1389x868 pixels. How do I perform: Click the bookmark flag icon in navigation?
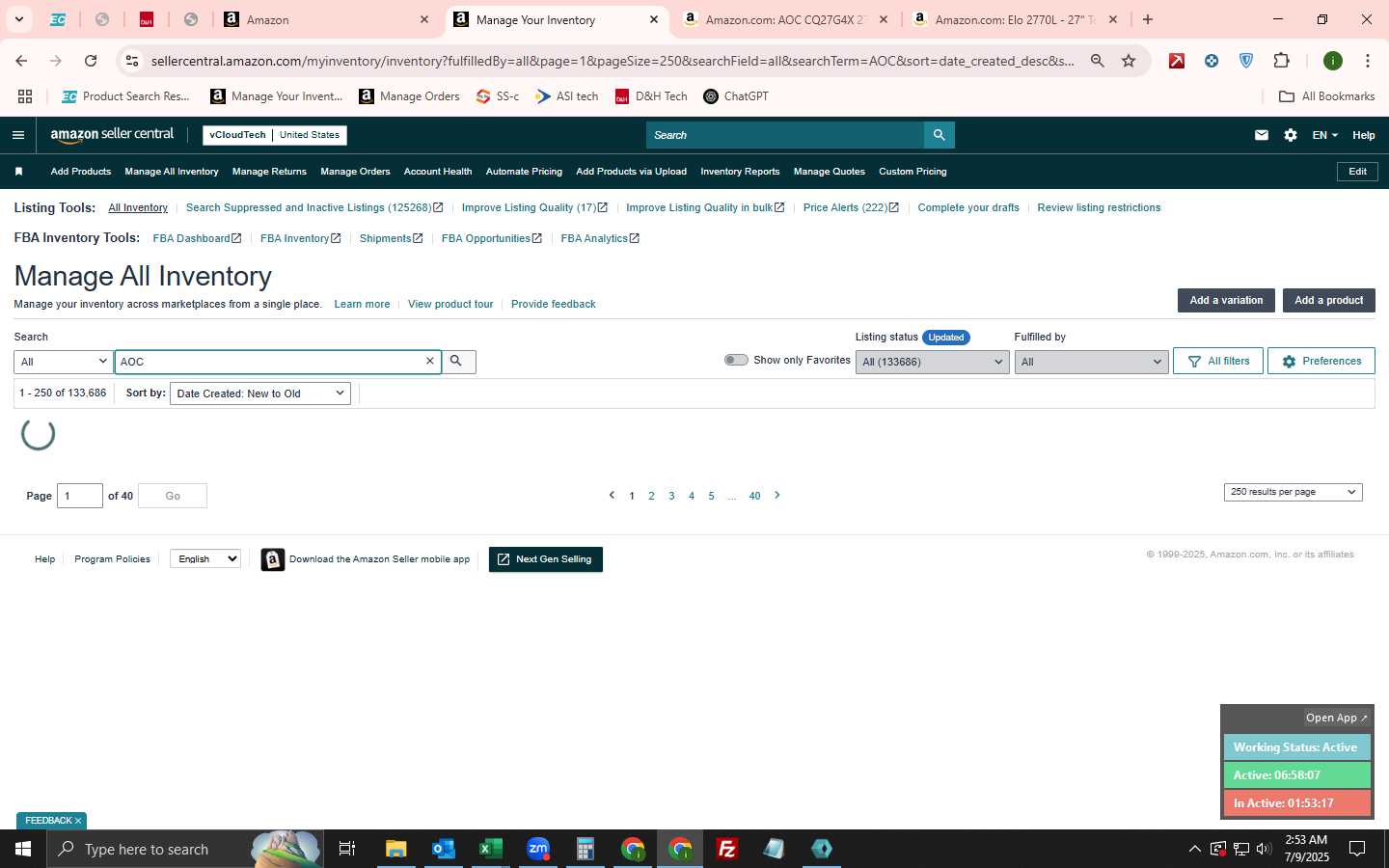(18, 172)
